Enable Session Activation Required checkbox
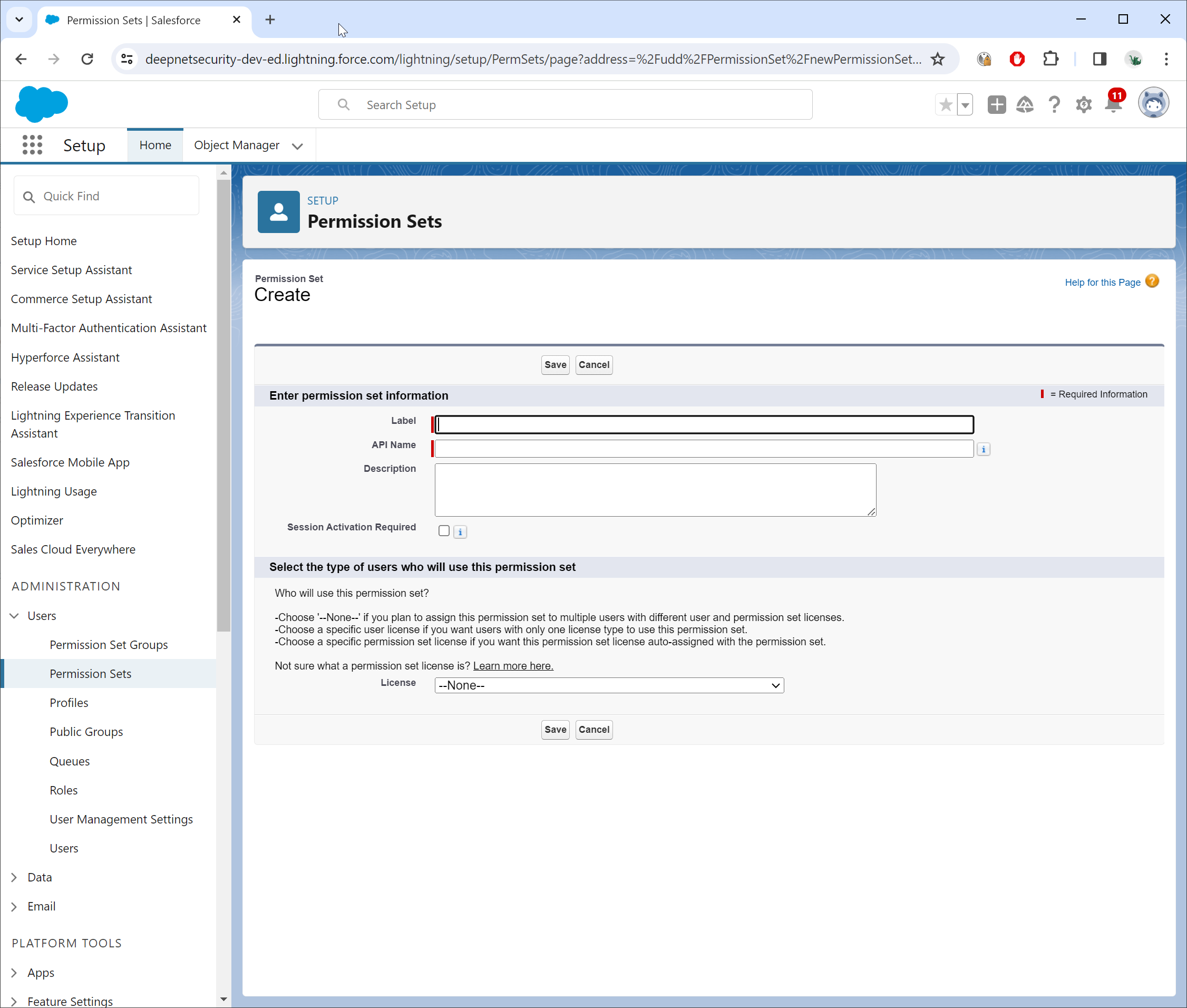The width and height of the screenshot is (1187, 1008). (444, 531)
